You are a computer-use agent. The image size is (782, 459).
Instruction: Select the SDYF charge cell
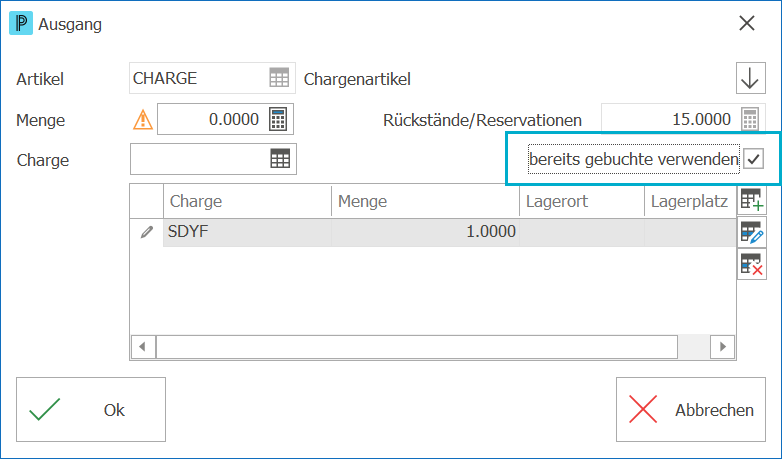pyautogui.click(x=247, y=232)
